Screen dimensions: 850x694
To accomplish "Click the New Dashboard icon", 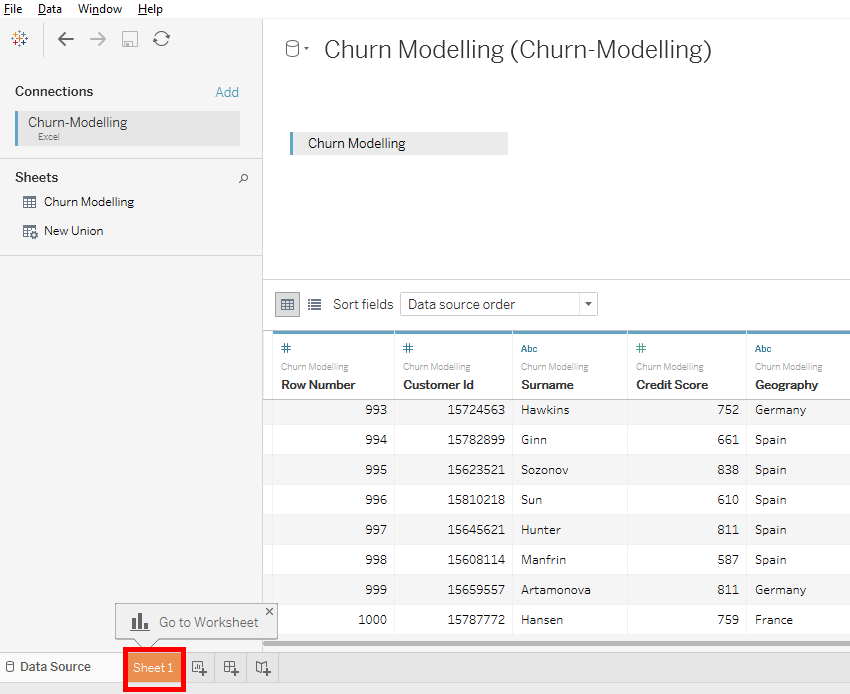I will tap(231, 668).
